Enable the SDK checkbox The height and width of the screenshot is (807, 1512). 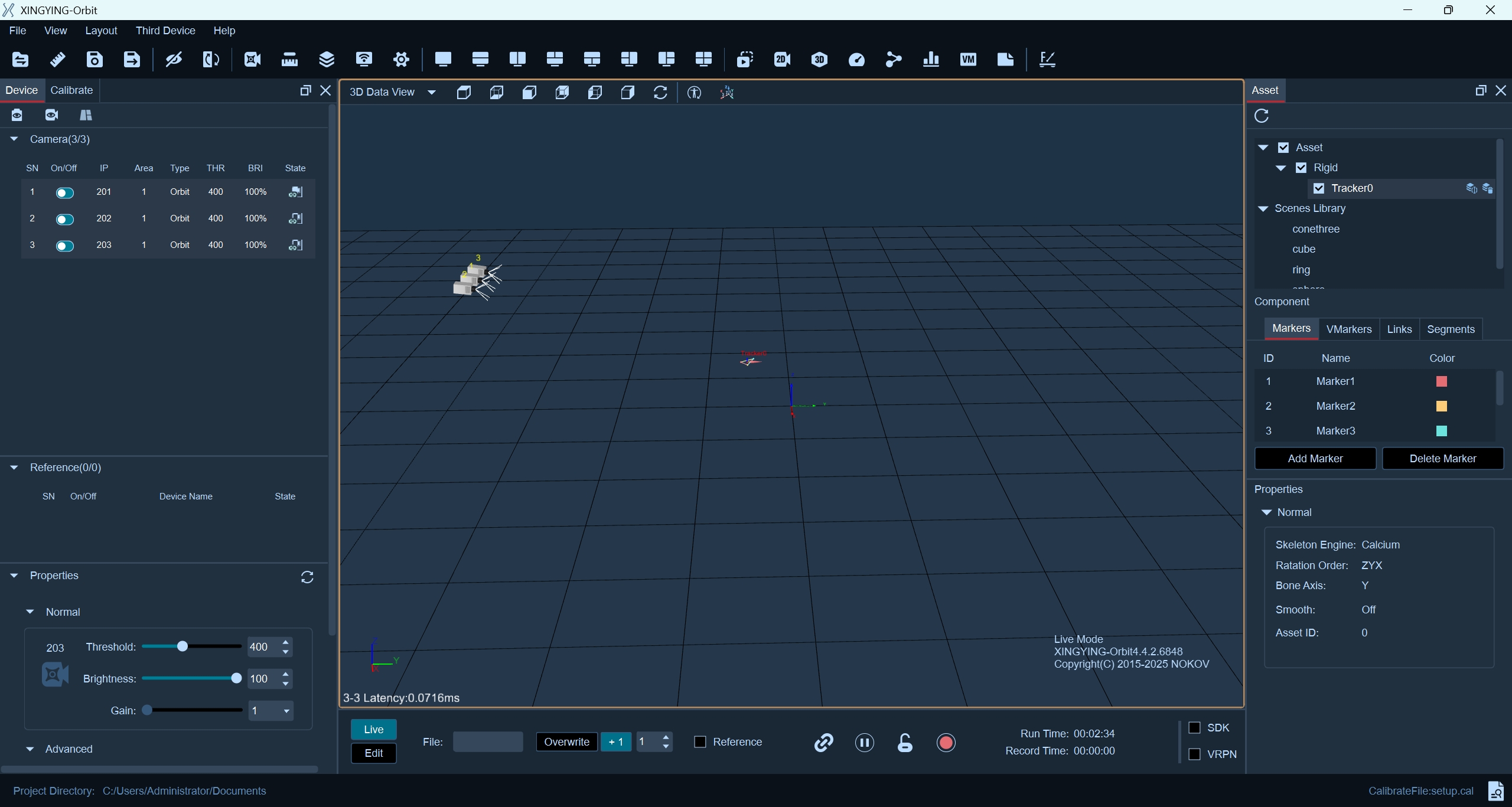coord(1194,727)
